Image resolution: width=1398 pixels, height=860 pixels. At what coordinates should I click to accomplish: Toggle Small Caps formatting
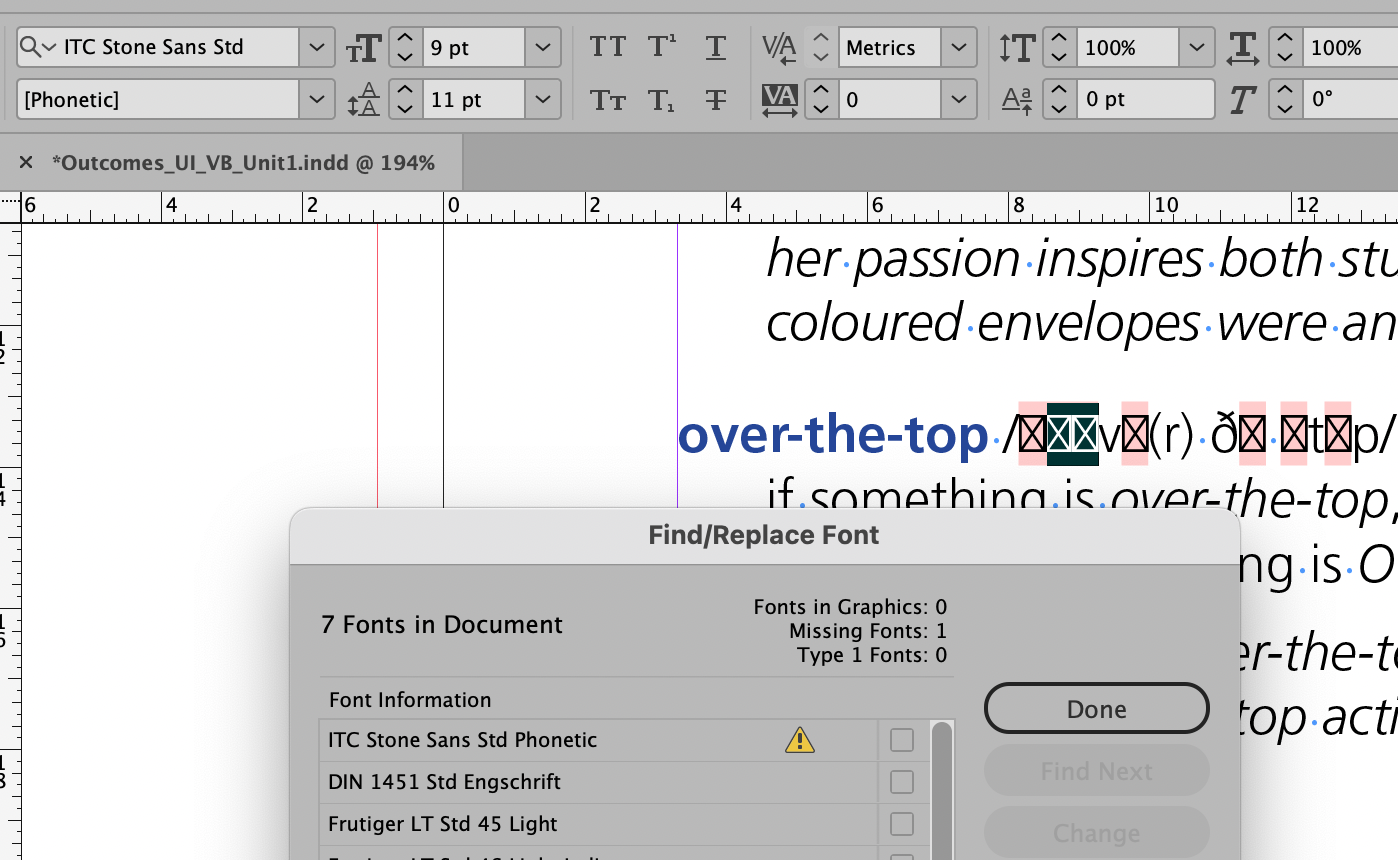(607, 99)
